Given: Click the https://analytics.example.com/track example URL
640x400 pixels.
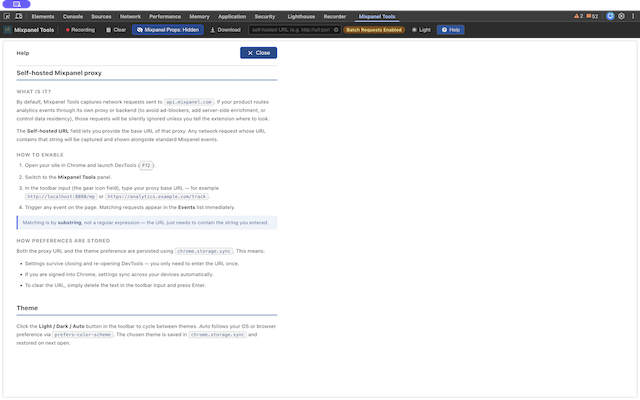Looking at the screenshot, I should pyautogui.click(x=157, y=197).
